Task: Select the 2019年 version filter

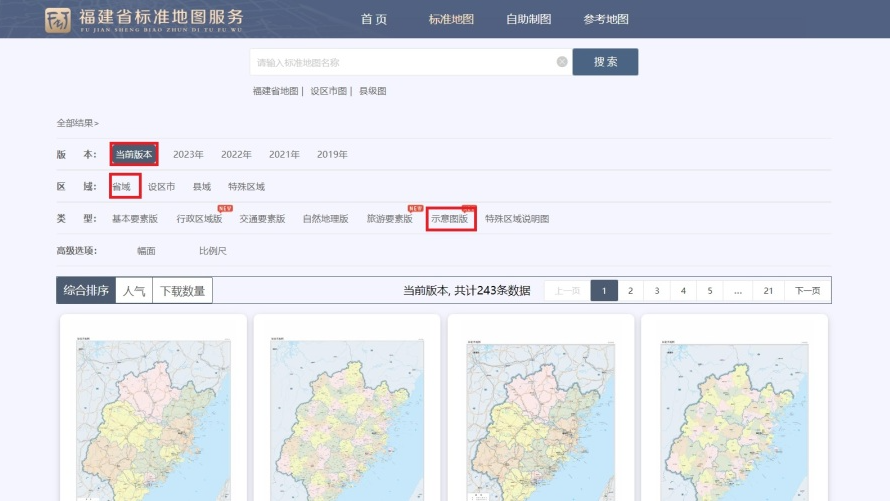Action: click(x=332, y=154)
